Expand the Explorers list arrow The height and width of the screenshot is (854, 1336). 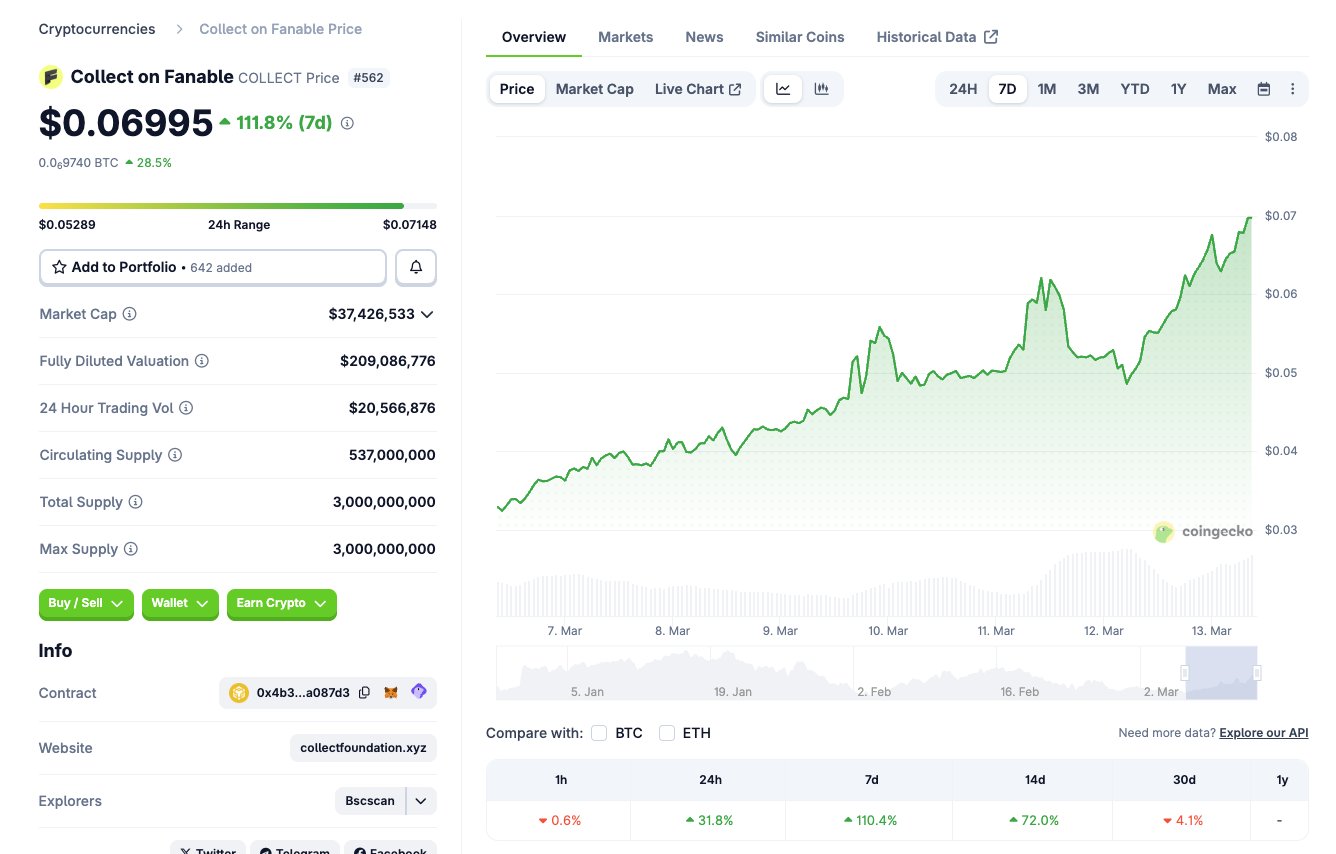[421, 801]
